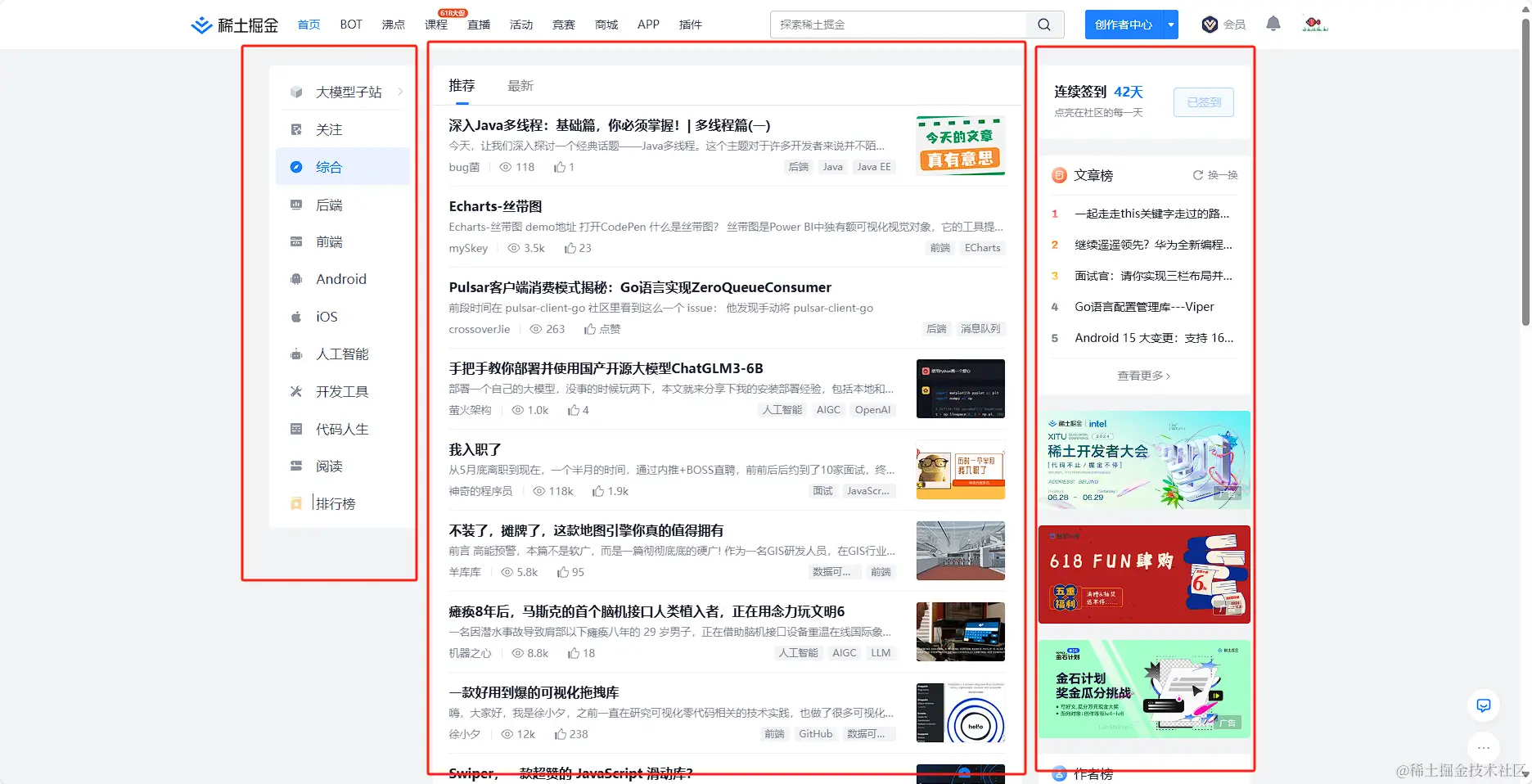Screen dimensions: 1532x784
Task: Expand 大模型子站 chevron arrow
Action: (400, 92)
